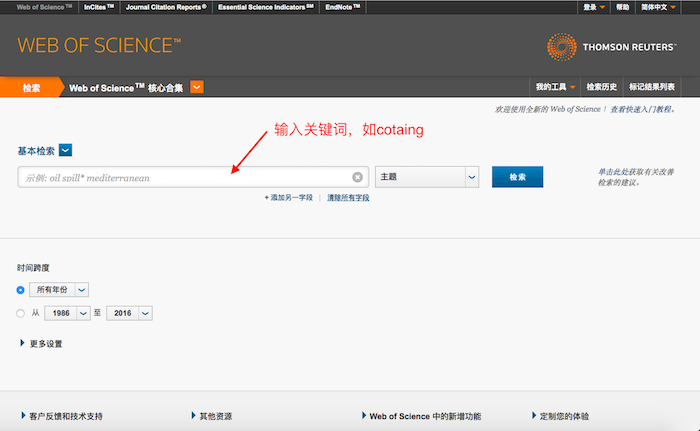This screenshot has width=700, height=431.
Task: Expand 客户反馈和技术支持 footer section
Action: pyautogui.click(x=62, y=415)
